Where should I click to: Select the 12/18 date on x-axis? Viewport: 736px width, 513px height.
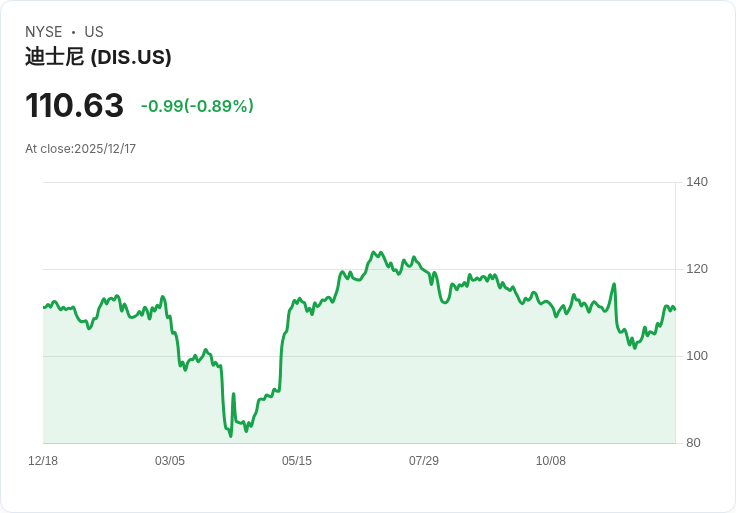[x=43, y=461]
